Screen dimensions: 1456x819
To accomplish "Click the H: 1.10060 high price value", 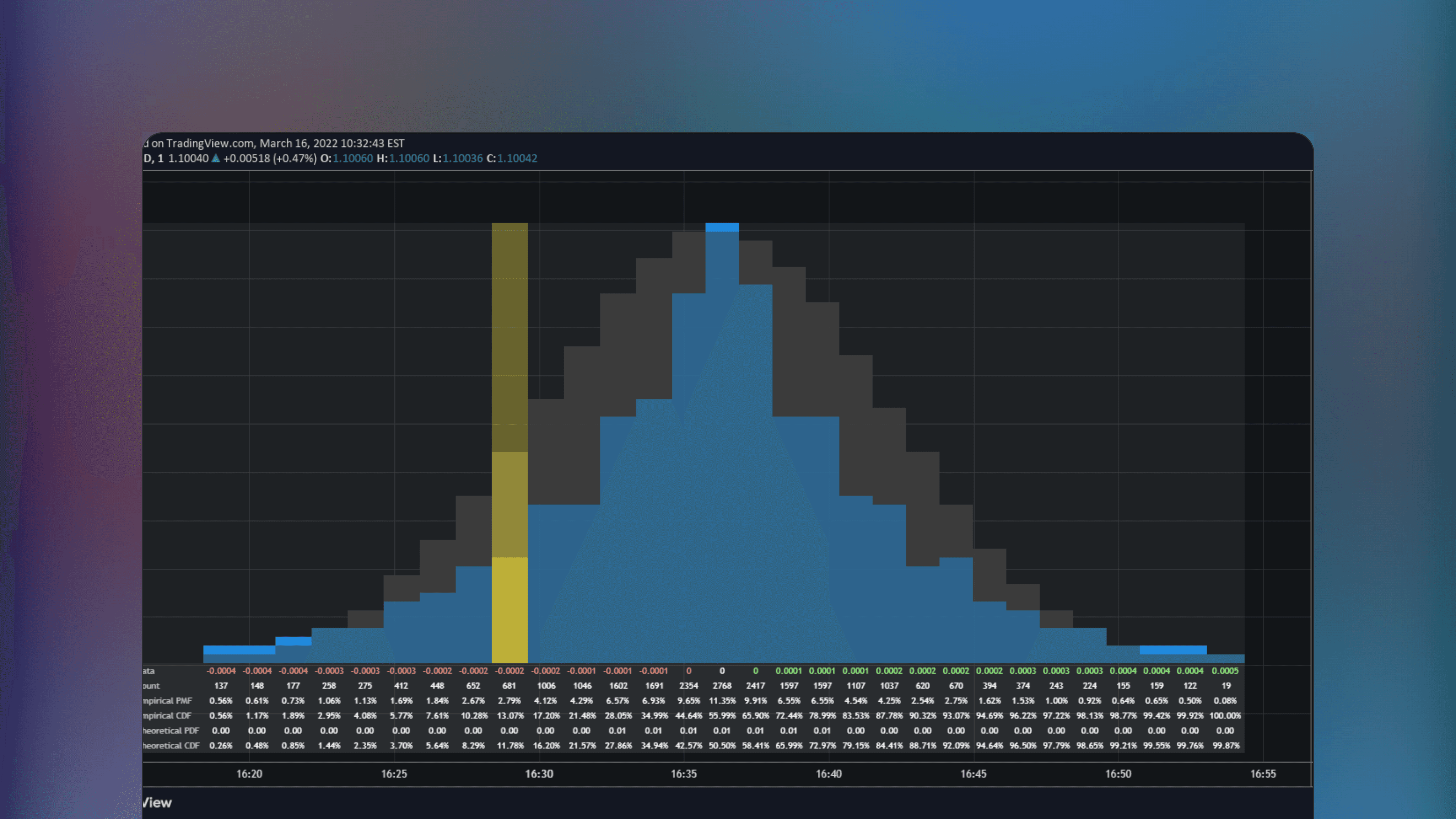I will pos(406,159).
